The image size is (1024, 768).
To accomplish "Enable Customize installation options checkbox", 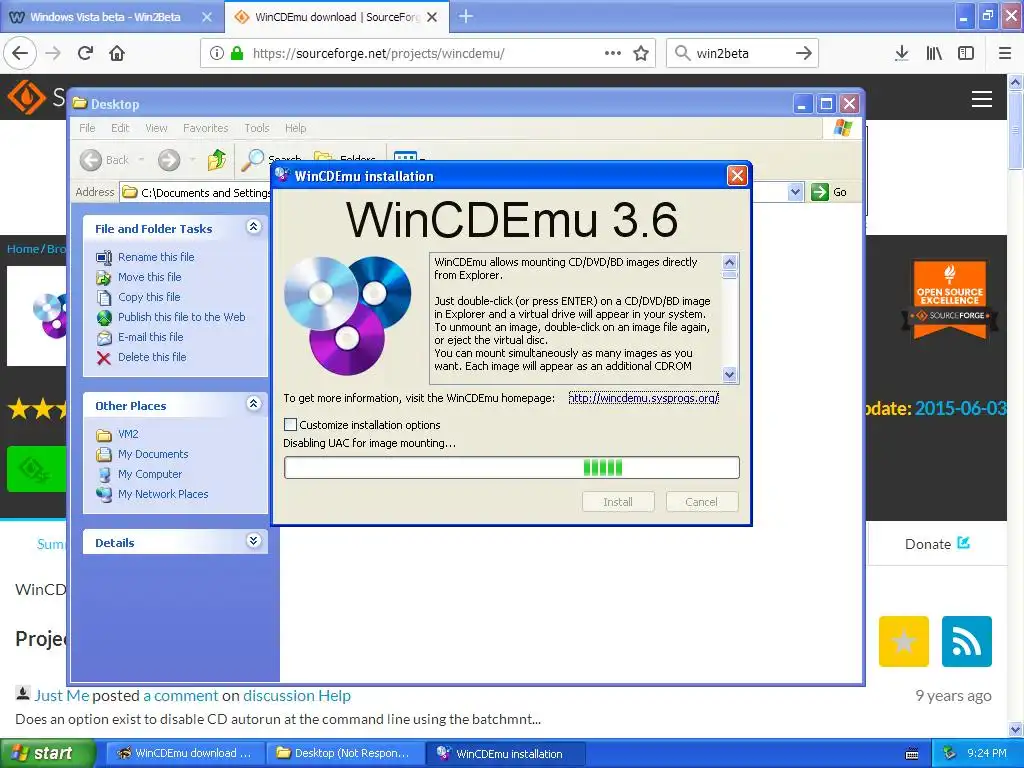I will (291, 424).
